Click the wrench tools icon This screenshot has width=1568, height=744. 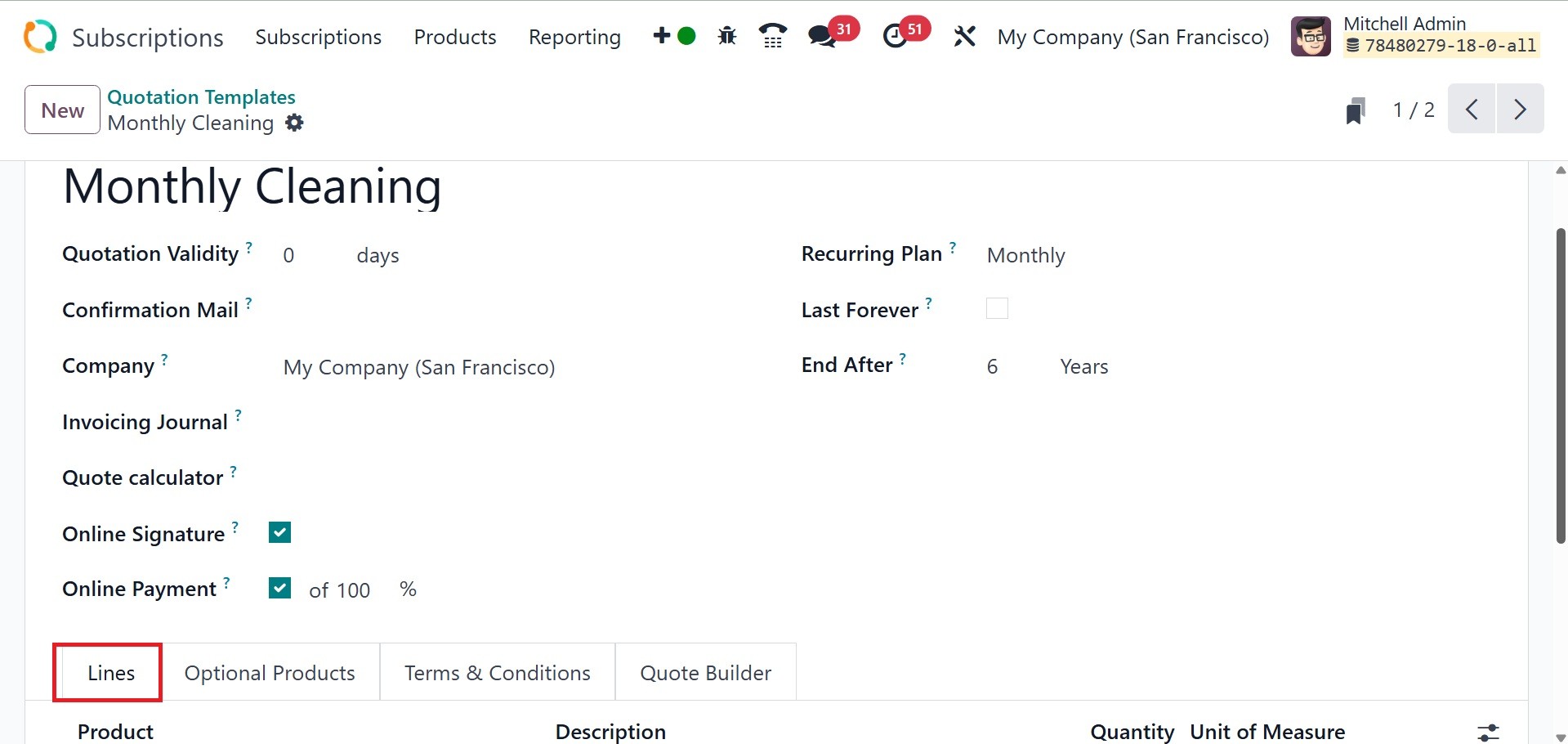pyautogui.click(x=964, y=37)
